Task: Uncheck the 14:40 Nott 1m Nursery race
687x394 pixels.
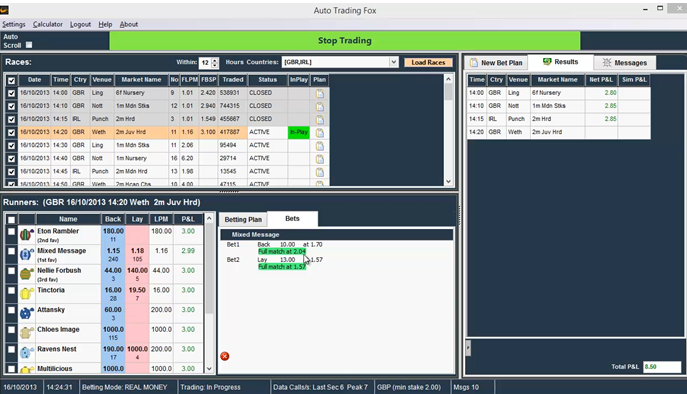Action: tap(11, 159)
